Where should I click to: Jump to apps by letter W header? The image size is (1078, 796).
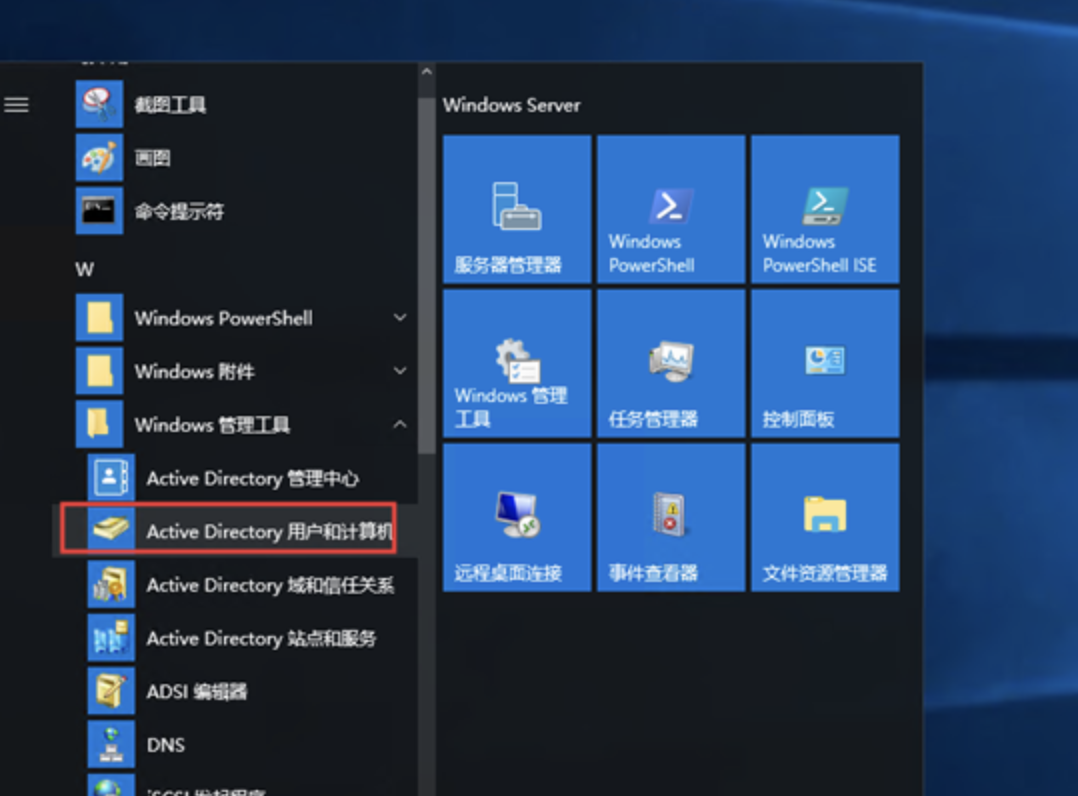click(x=85, y=269)
